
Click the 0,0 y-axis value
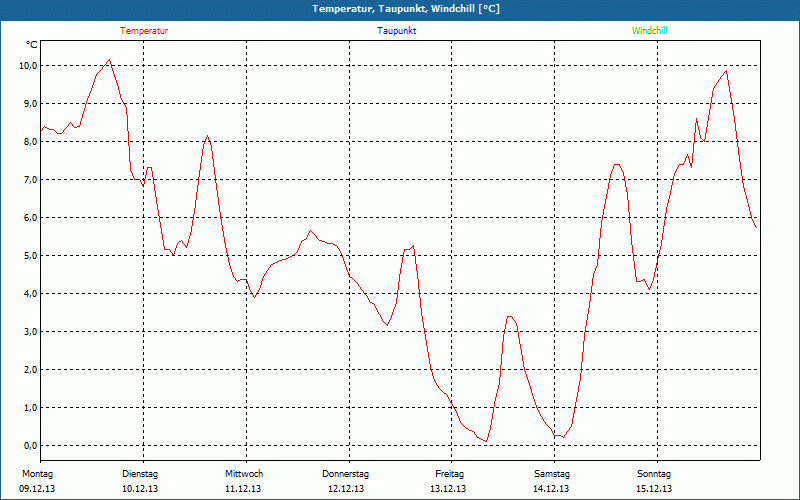pos(30,446)
